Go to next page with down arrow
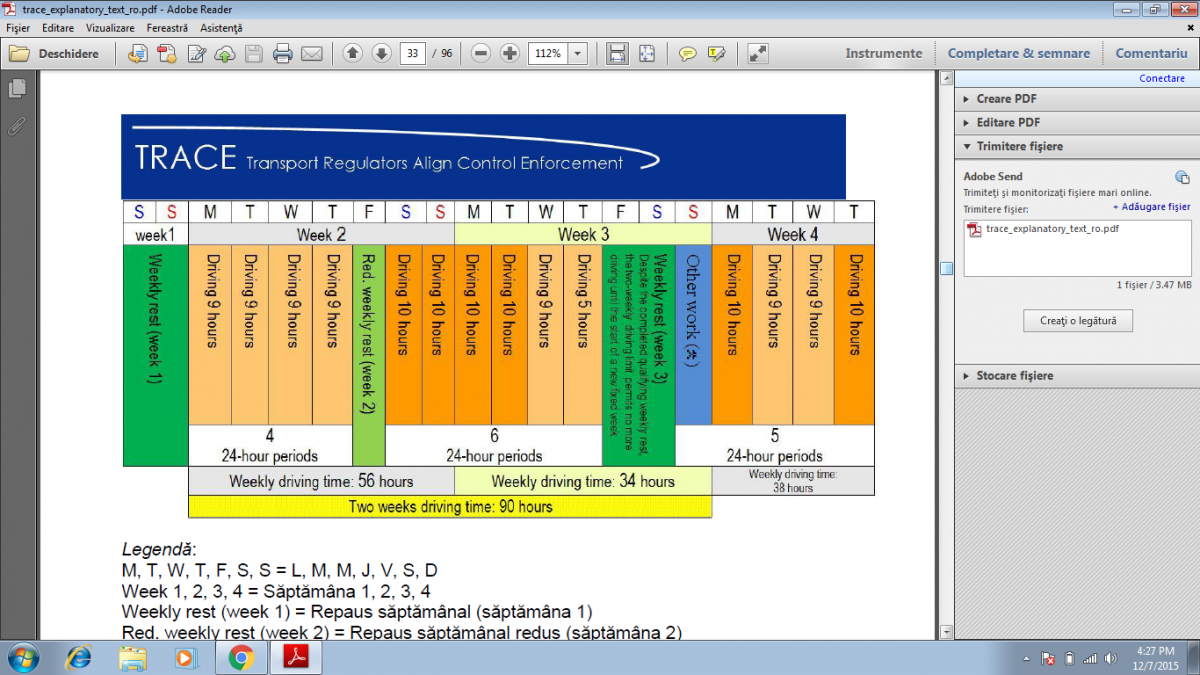This screenshot has width=1200, height=675. point(381,54)
